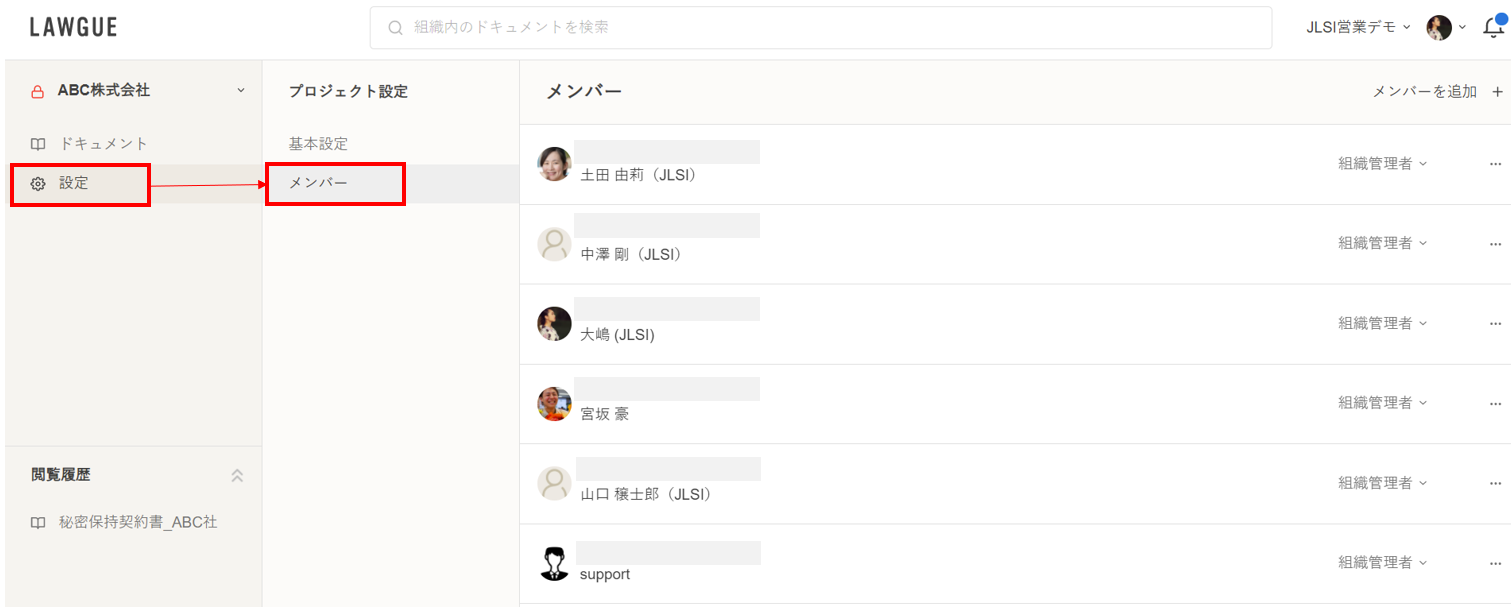This screenshot has height=614, width=1511.
Task: Open role dropdown for 山口 穣士郎
Action: (1382, 483)
